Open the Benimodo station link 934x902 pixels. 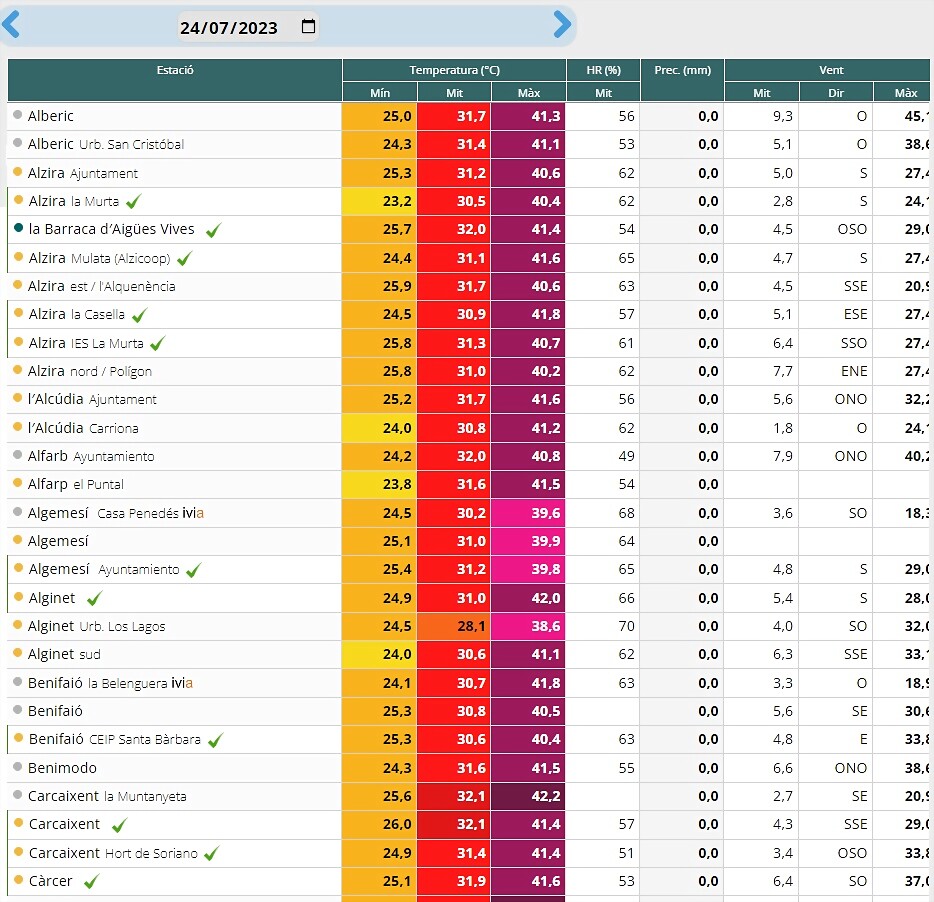[x=62, y=768]
